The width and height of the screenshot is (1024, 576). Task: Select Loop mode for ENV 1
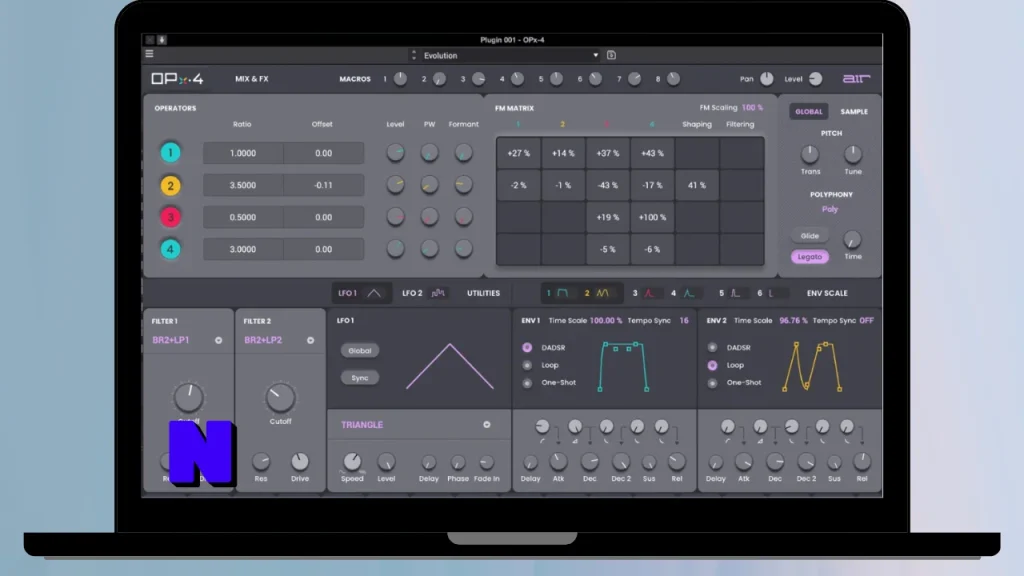coord(527,365)
